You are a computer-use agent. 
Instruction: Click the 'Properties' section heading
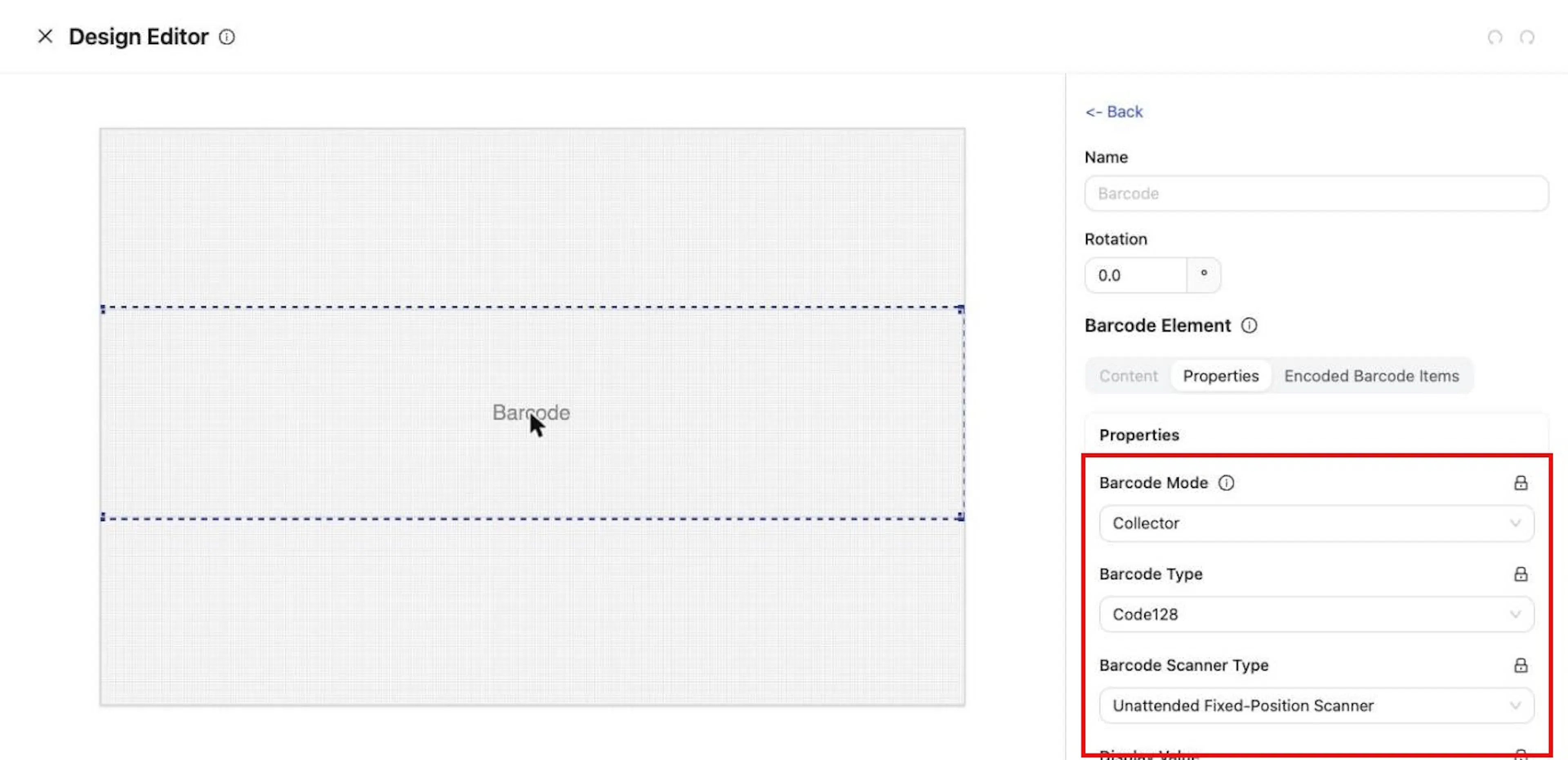tap(1139, 436)
